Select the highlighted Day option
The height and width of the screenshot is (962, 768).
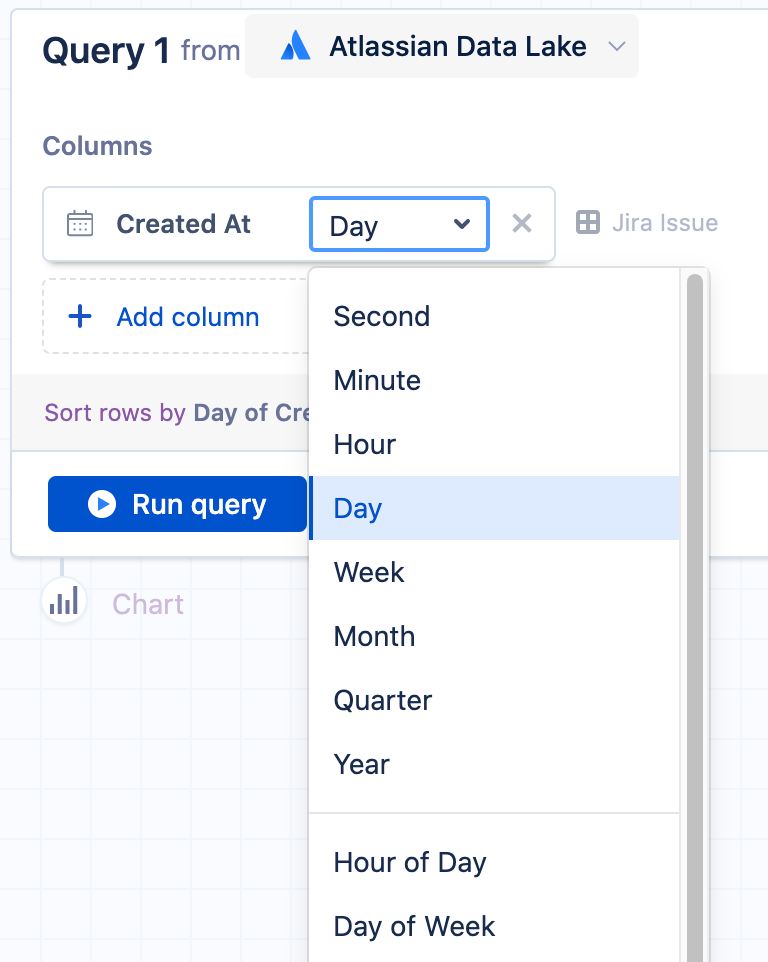(494, 508)
